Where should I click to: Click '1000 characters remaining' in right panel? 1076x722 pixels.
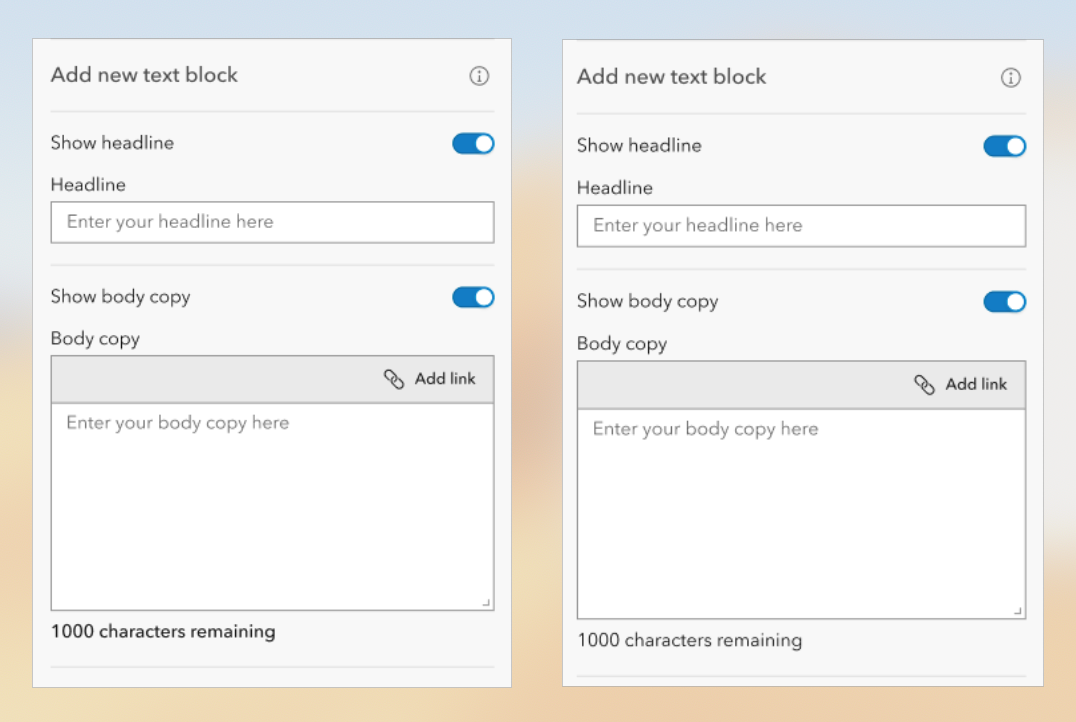pos(690,640)
